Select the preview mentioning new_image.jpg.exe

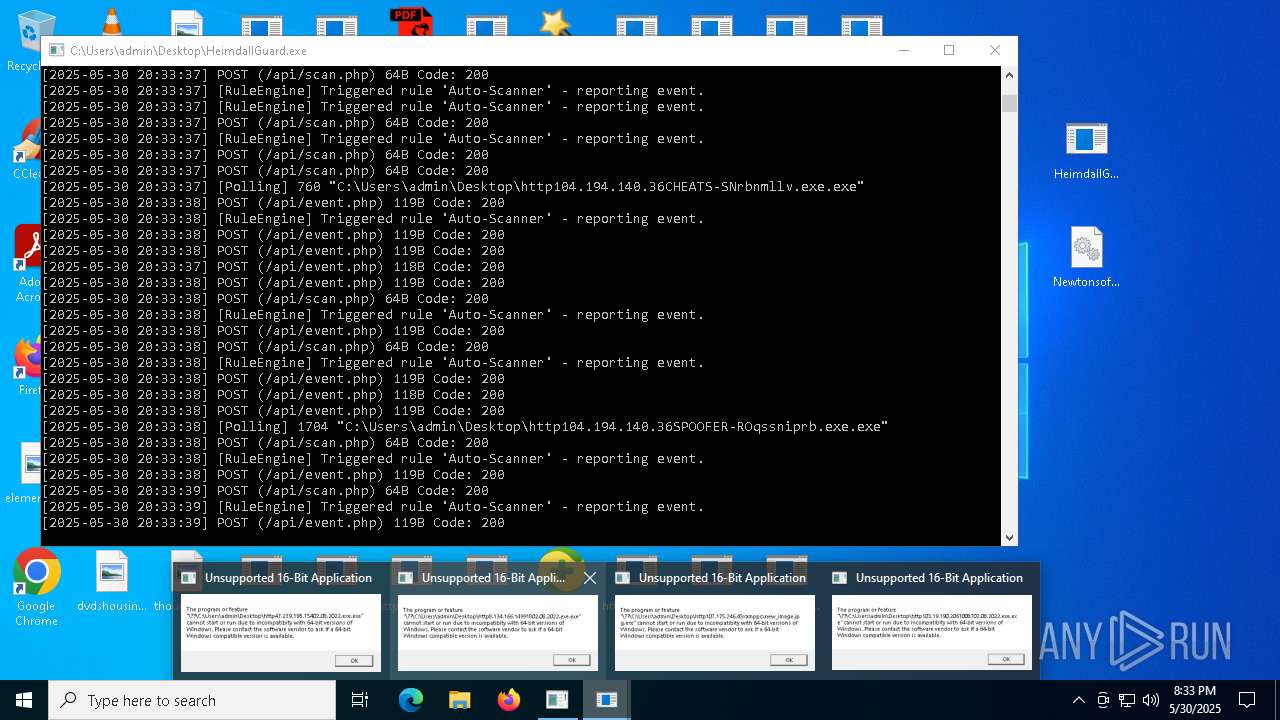pos(715,632)
